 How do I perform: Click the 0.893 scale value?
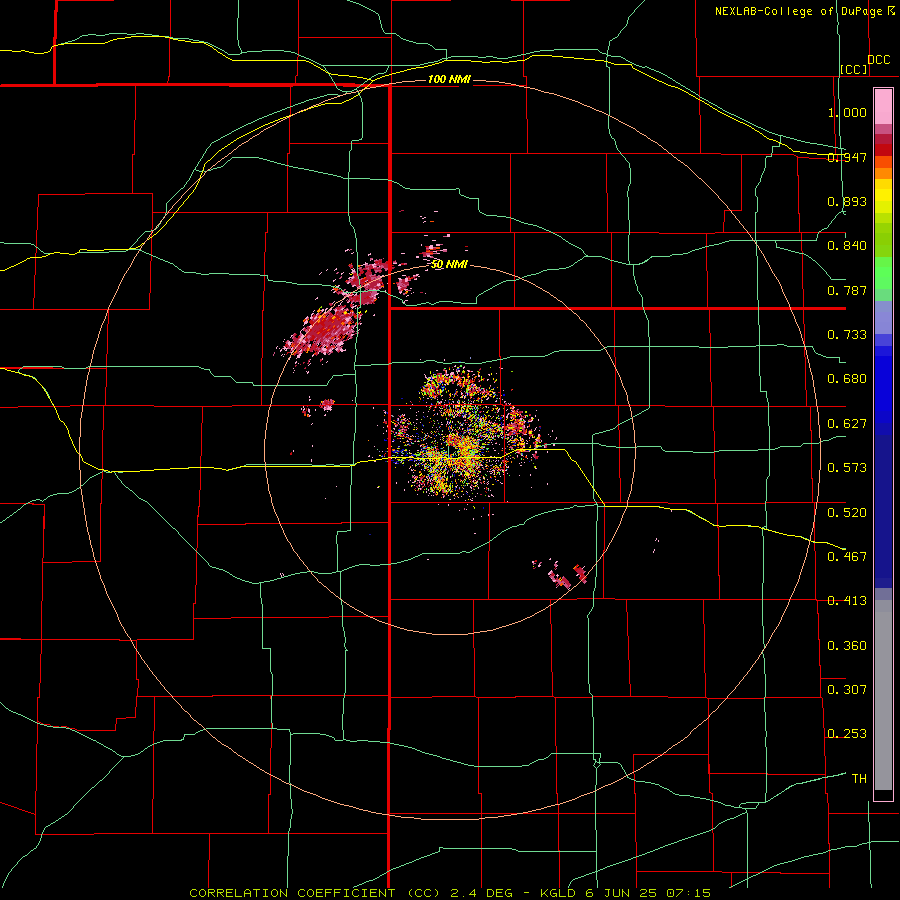pyautogui.click(x=847, y=201)
